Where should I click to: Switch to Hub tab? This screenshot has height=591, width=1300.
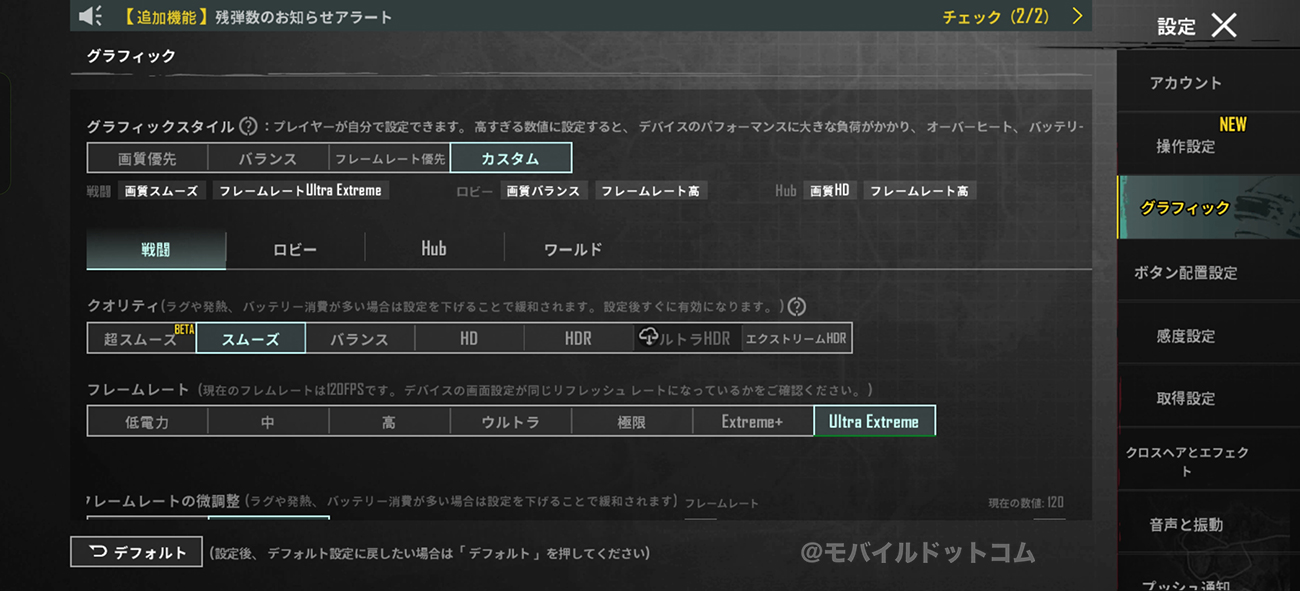tap(434, 250)
